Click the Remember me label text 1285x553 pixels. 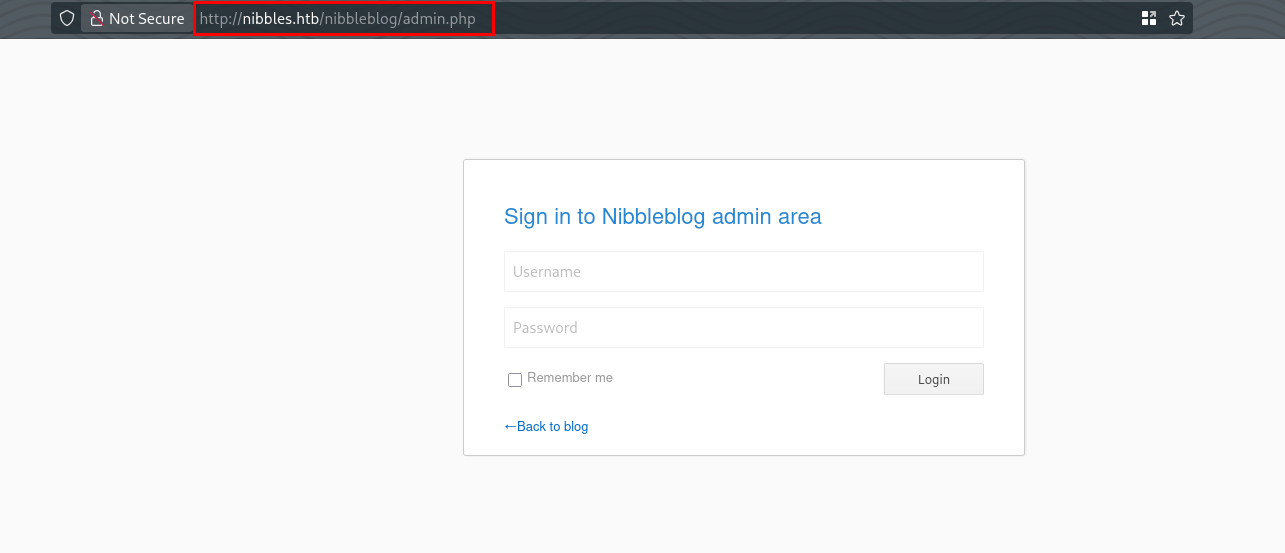(x=570, y=378)
